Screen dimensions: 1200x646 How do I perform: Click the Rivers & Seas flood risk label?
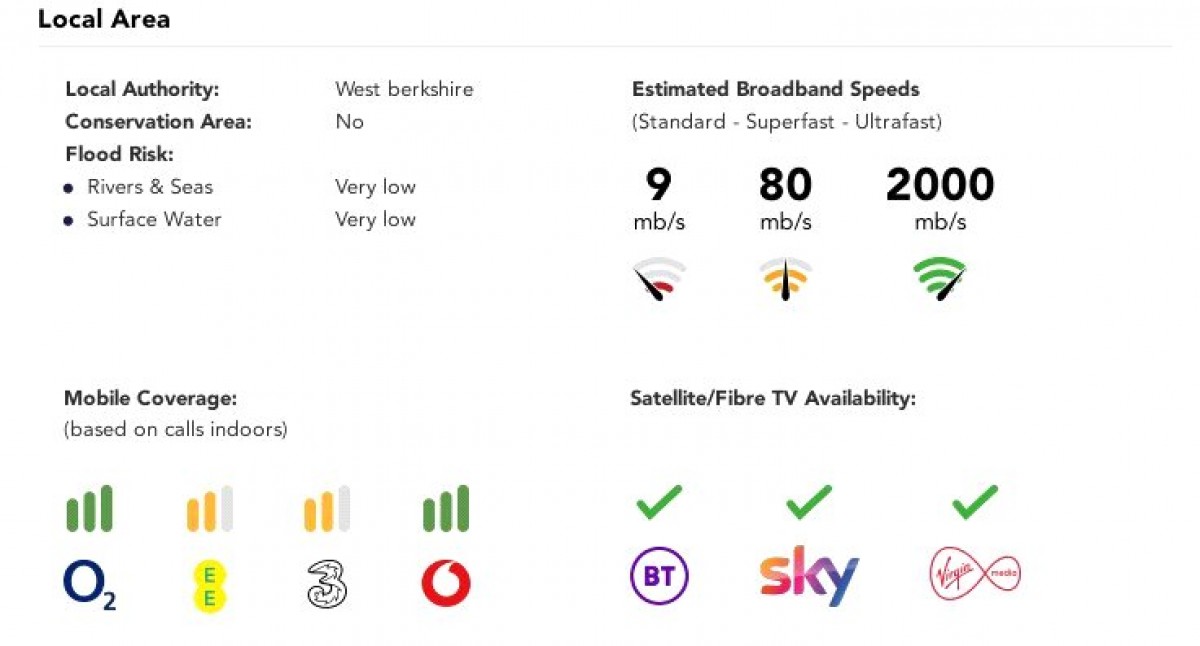(150, 187)
